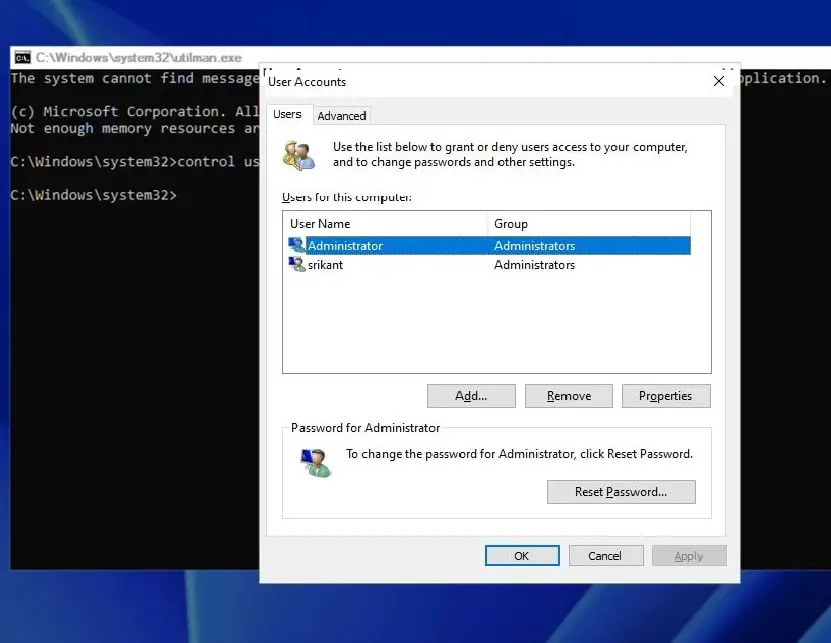
Task: Click the C:\Windows\system32> prompt line in the console
Action: pos(93,195)
